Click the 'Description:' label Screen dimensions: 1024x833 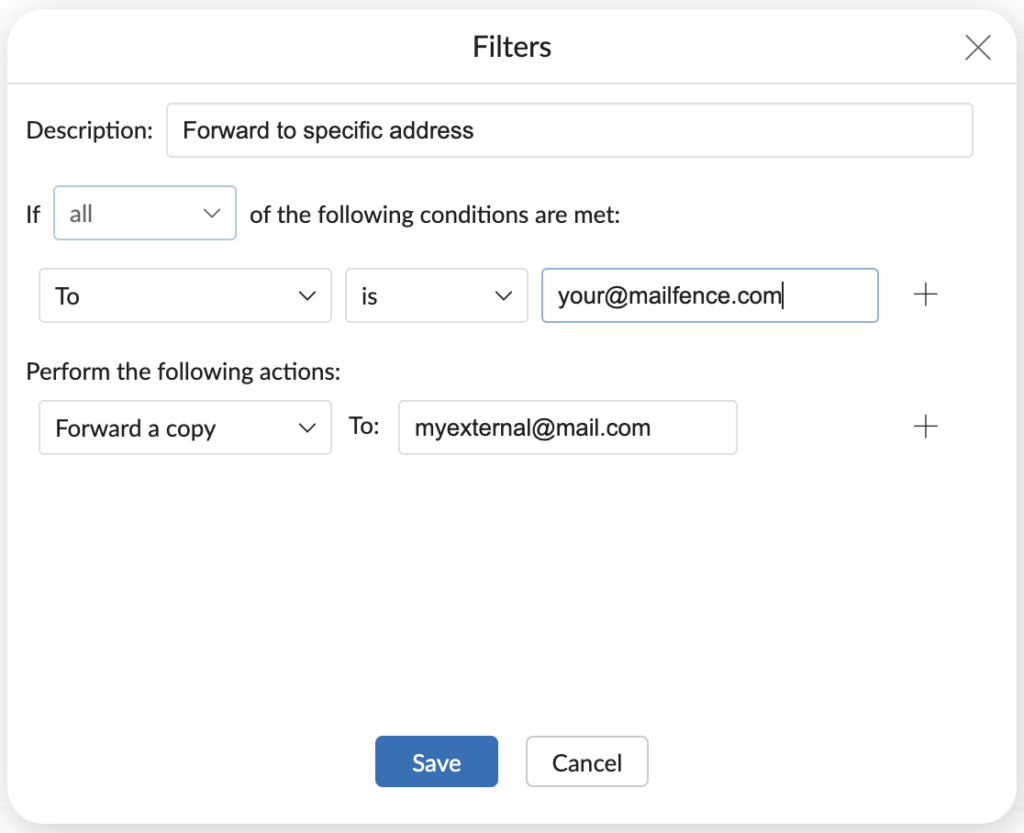click(x=90, y=130)
